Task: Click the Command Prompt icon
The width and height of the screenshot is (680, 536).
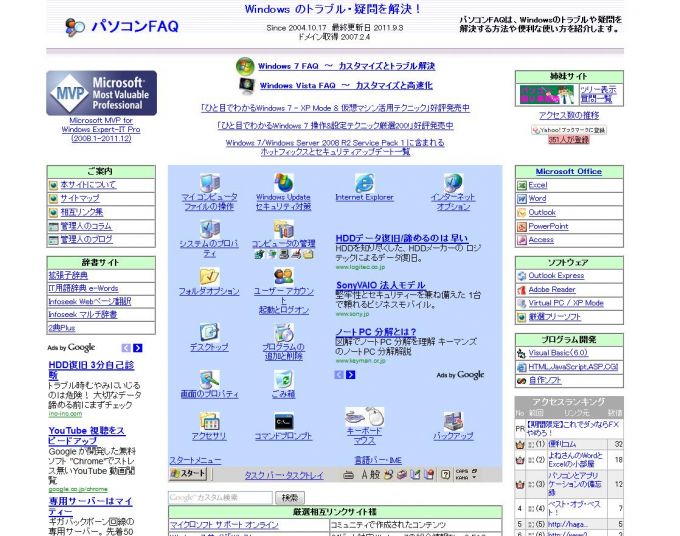Action: click(x=284, y=422)
